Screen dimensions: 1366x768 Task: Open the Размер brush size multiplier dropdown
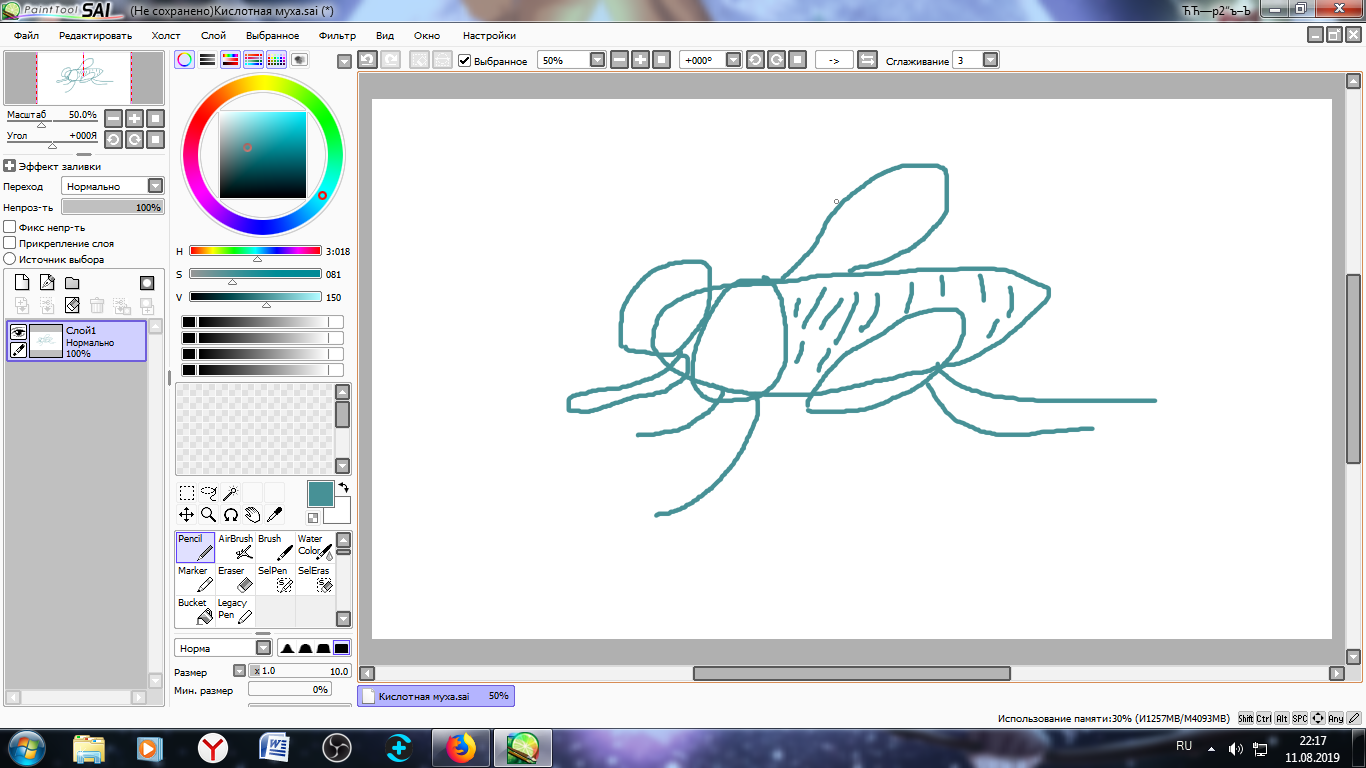[239, 671]
